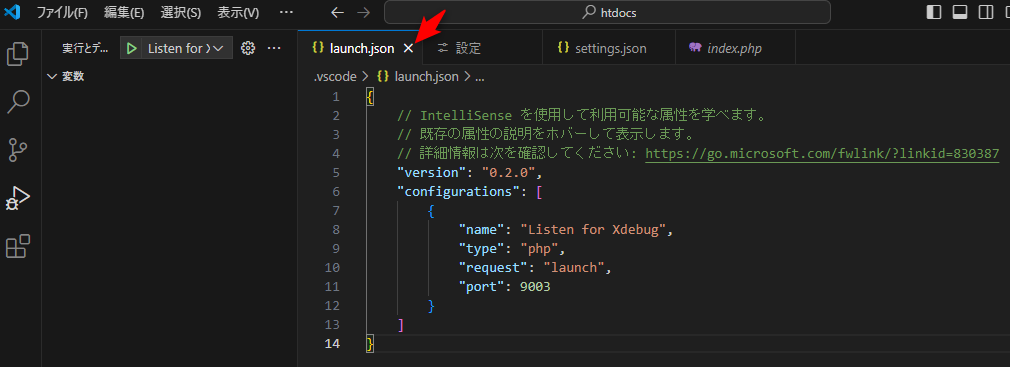Select the launch.json tab
The height and width of the screenshot is (367, 1010).
[x=361, y=48]
